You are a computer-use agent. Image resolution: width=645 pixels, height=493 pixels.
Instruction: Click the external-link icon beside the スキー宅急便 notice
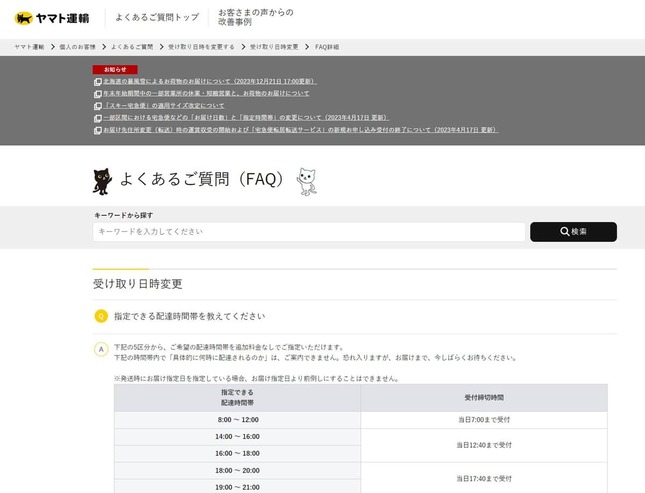coord(97,105)
